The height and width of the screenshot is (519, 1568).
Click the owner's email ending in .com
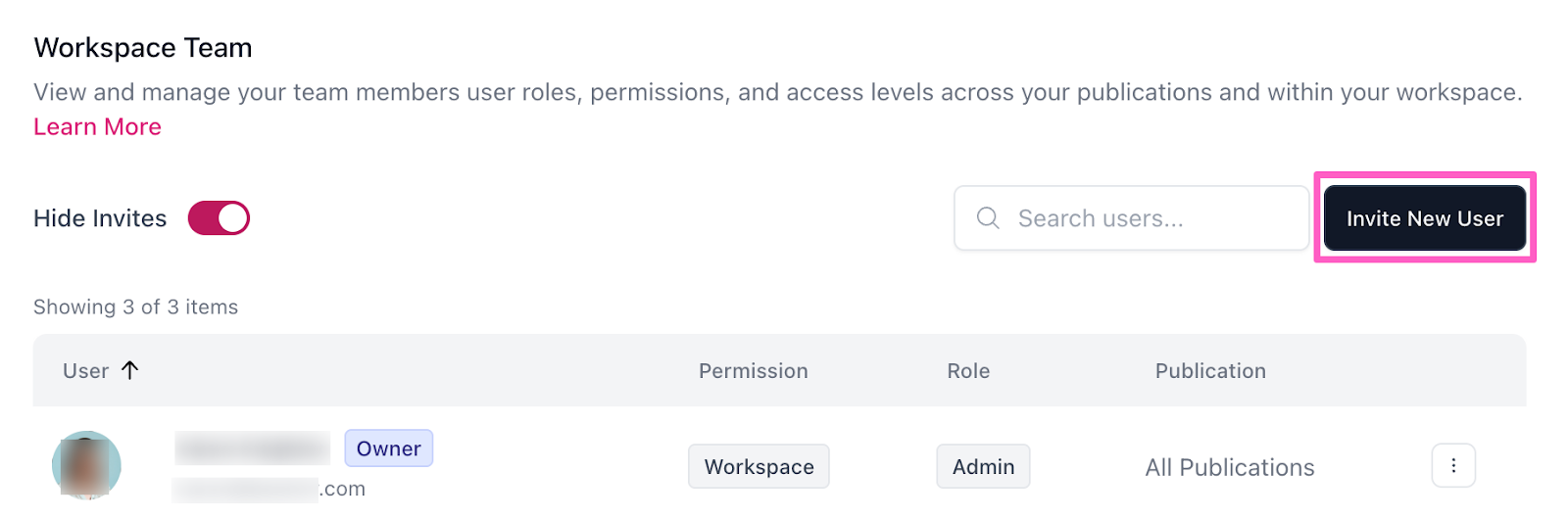point(269,489)
